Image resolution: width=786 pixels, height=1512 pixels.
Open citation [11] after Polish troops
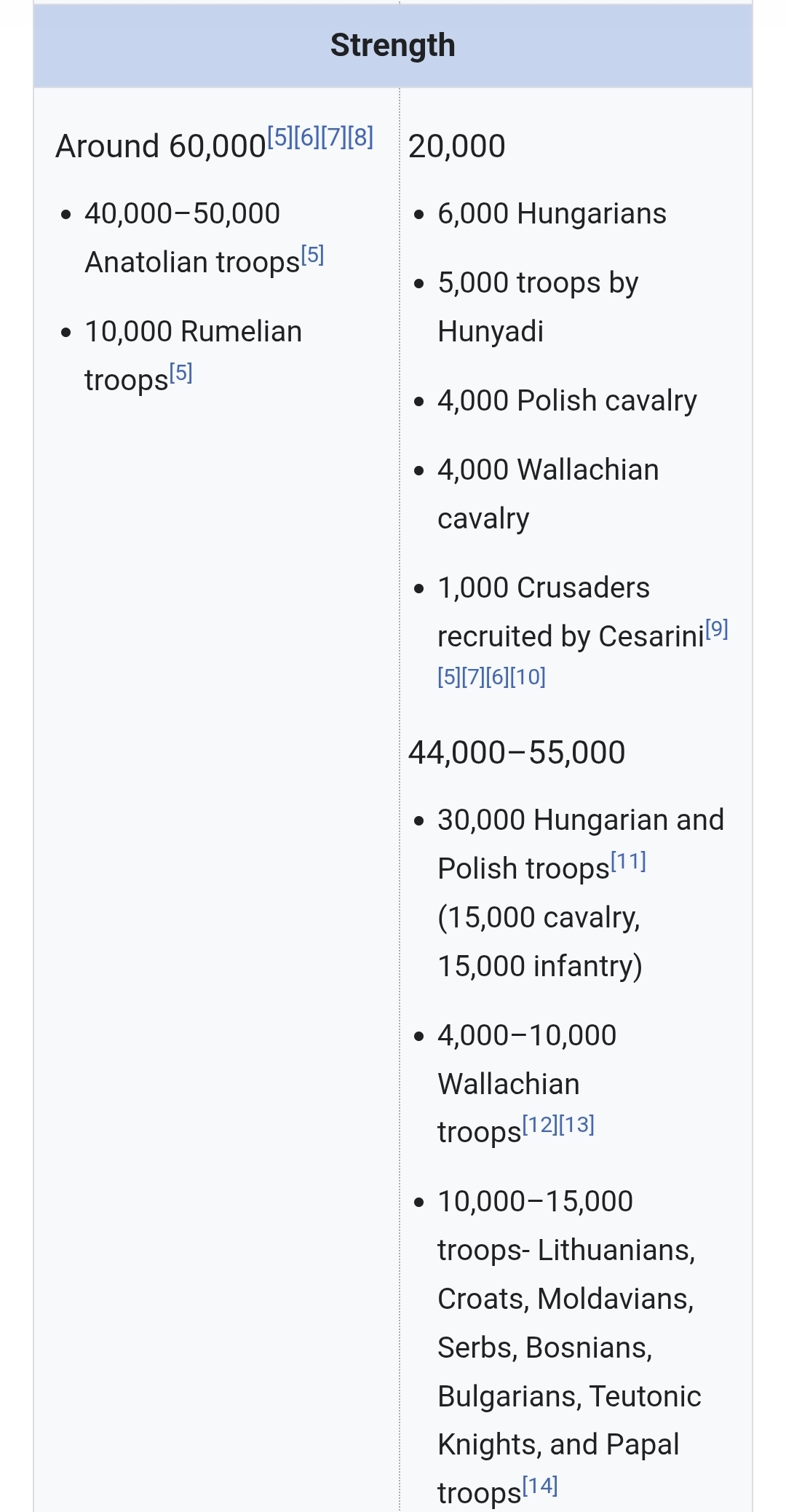pos(628,862)
